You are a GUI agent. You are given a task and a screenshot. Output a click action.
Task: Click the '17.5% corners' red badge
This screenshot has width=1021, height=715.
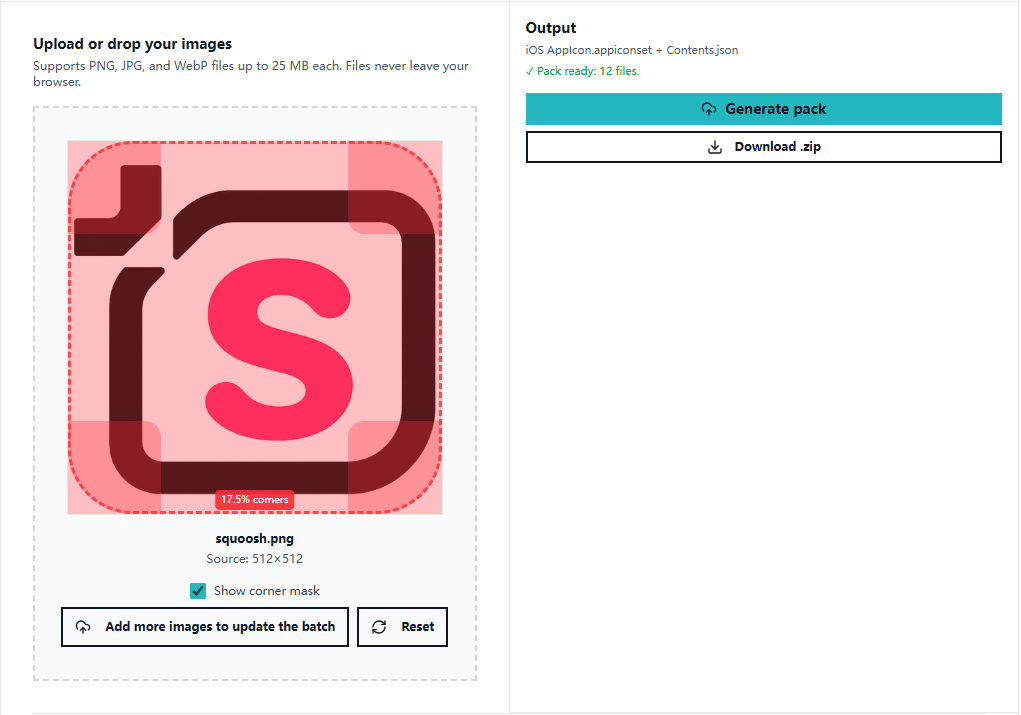(x=255, y=499)
